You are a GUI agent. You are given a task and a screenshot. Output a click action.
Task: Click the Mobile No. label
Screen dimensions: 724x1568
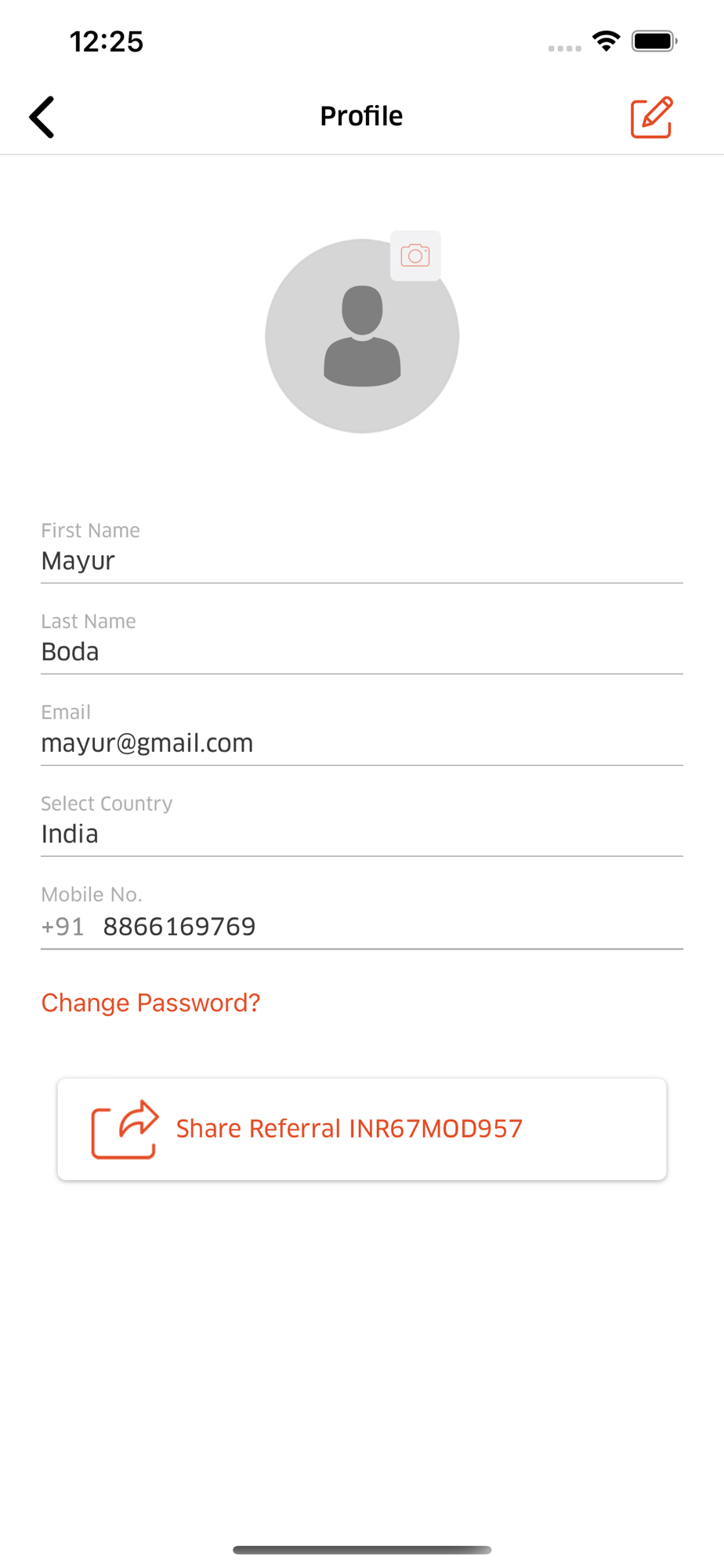click(x=92, y=895)
